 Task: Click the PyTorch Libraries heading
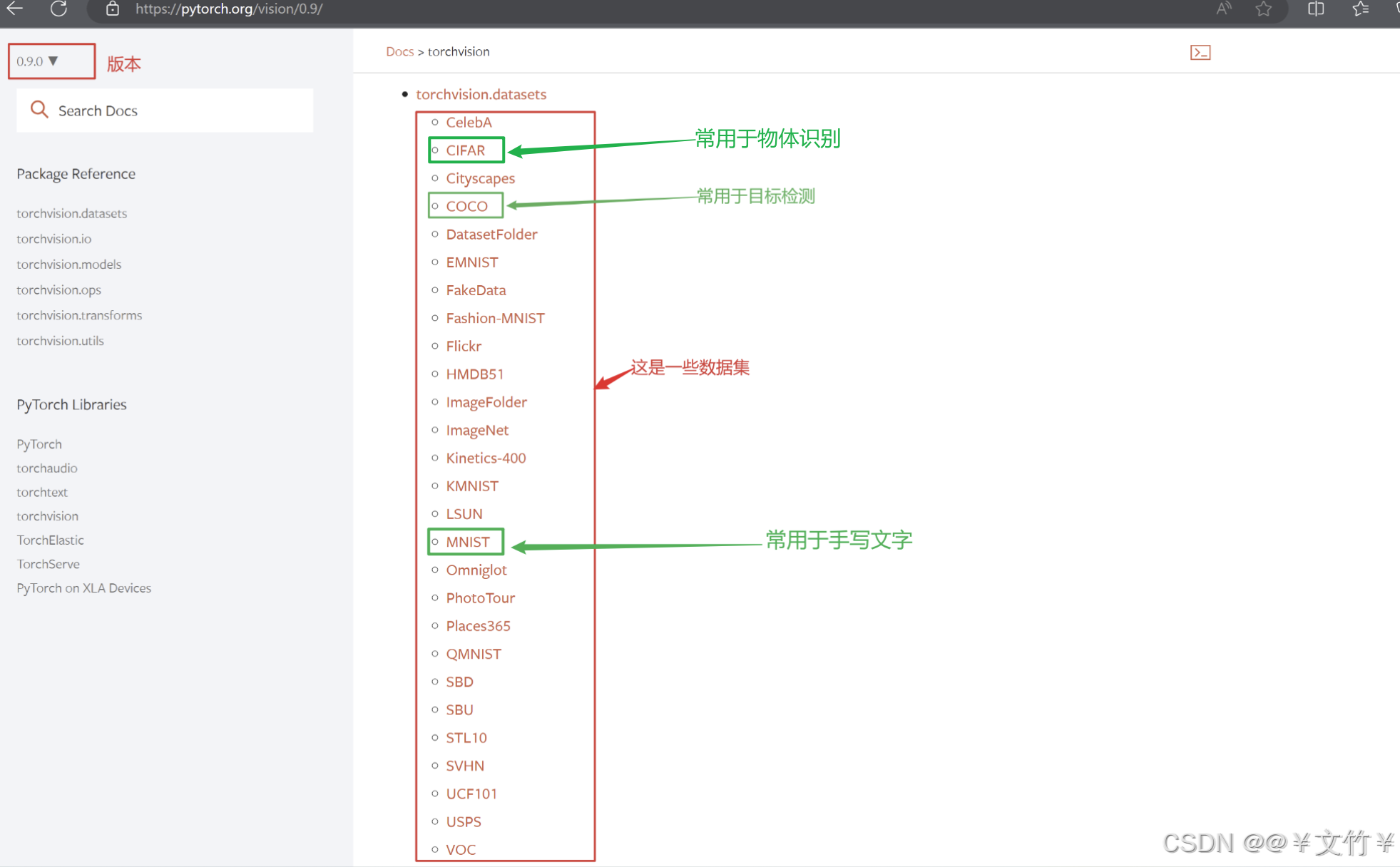click(x=71, y=404)
